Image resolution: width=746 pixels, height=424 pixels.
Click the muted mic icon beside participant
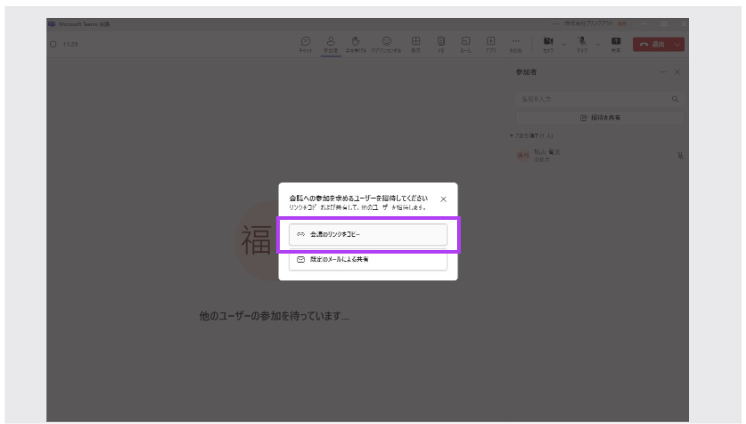coord(680,156)
